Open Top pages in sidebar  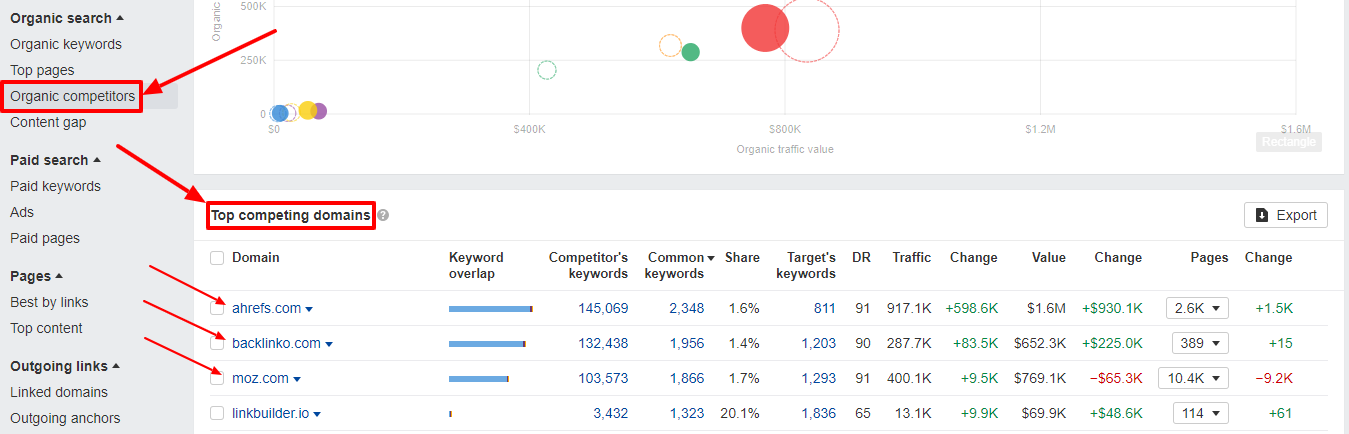tap(42, 70)
